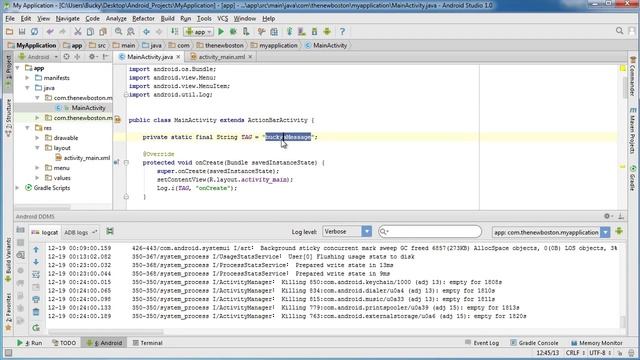Click the Help question mark icon
This screenshot has width=640, height=360.
pos(342,31)
